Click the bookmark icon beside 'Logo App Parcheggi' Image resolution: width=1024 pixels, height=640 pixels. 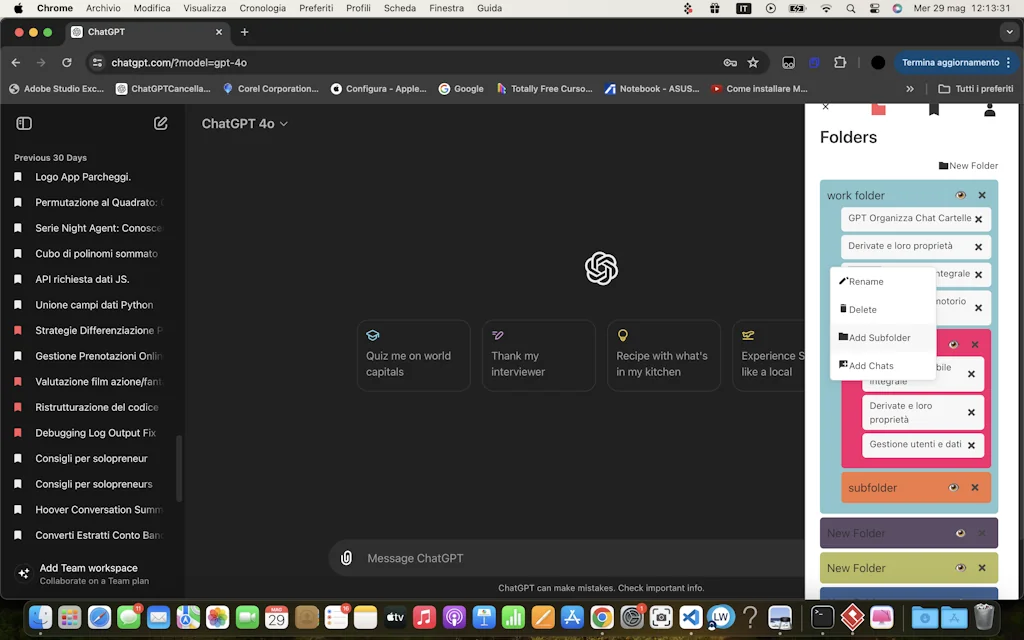[20, 177]
